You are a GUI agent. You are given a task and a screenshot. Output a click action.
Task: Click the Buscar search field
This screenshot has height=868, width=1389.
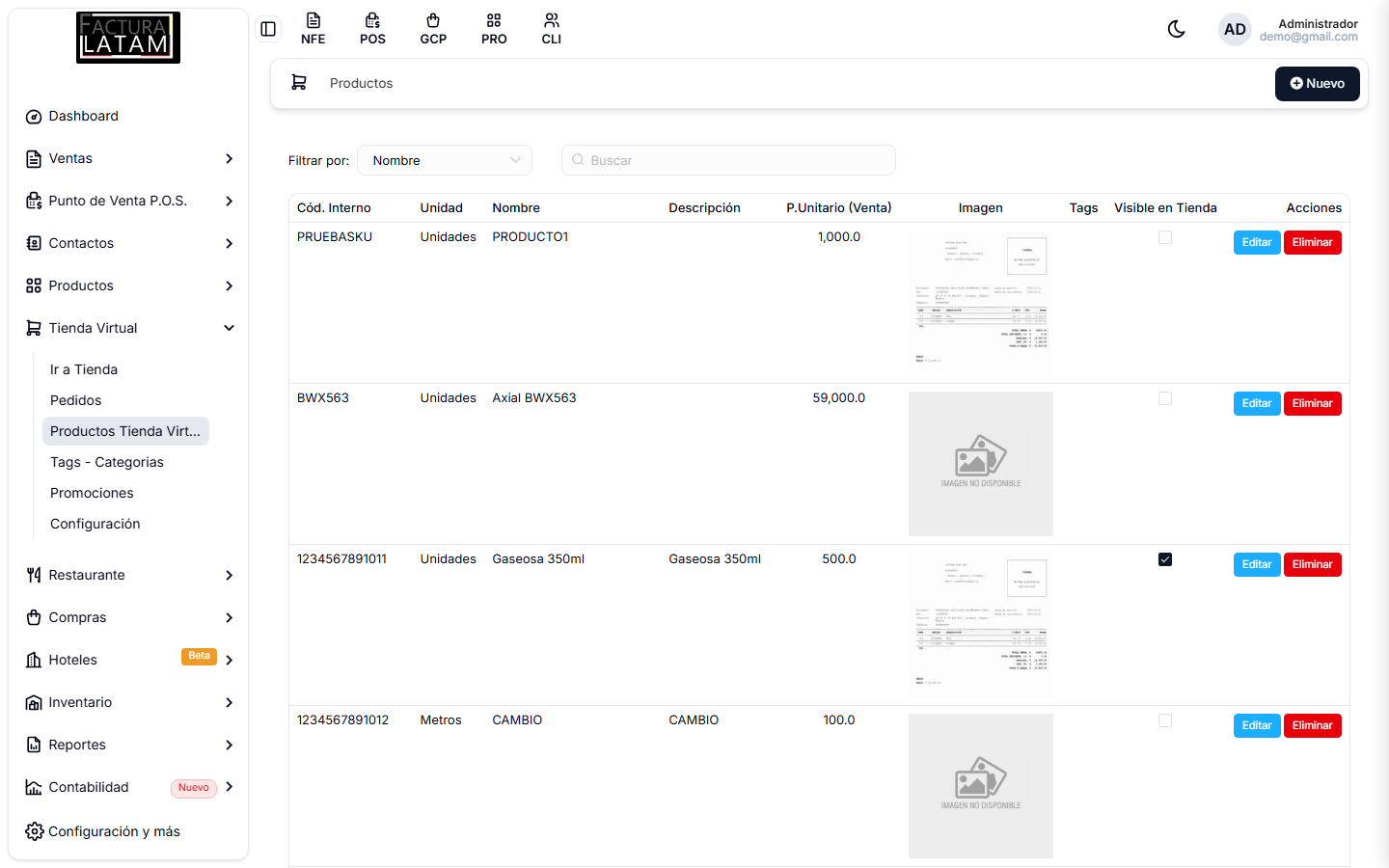click(x=728, y=160)
